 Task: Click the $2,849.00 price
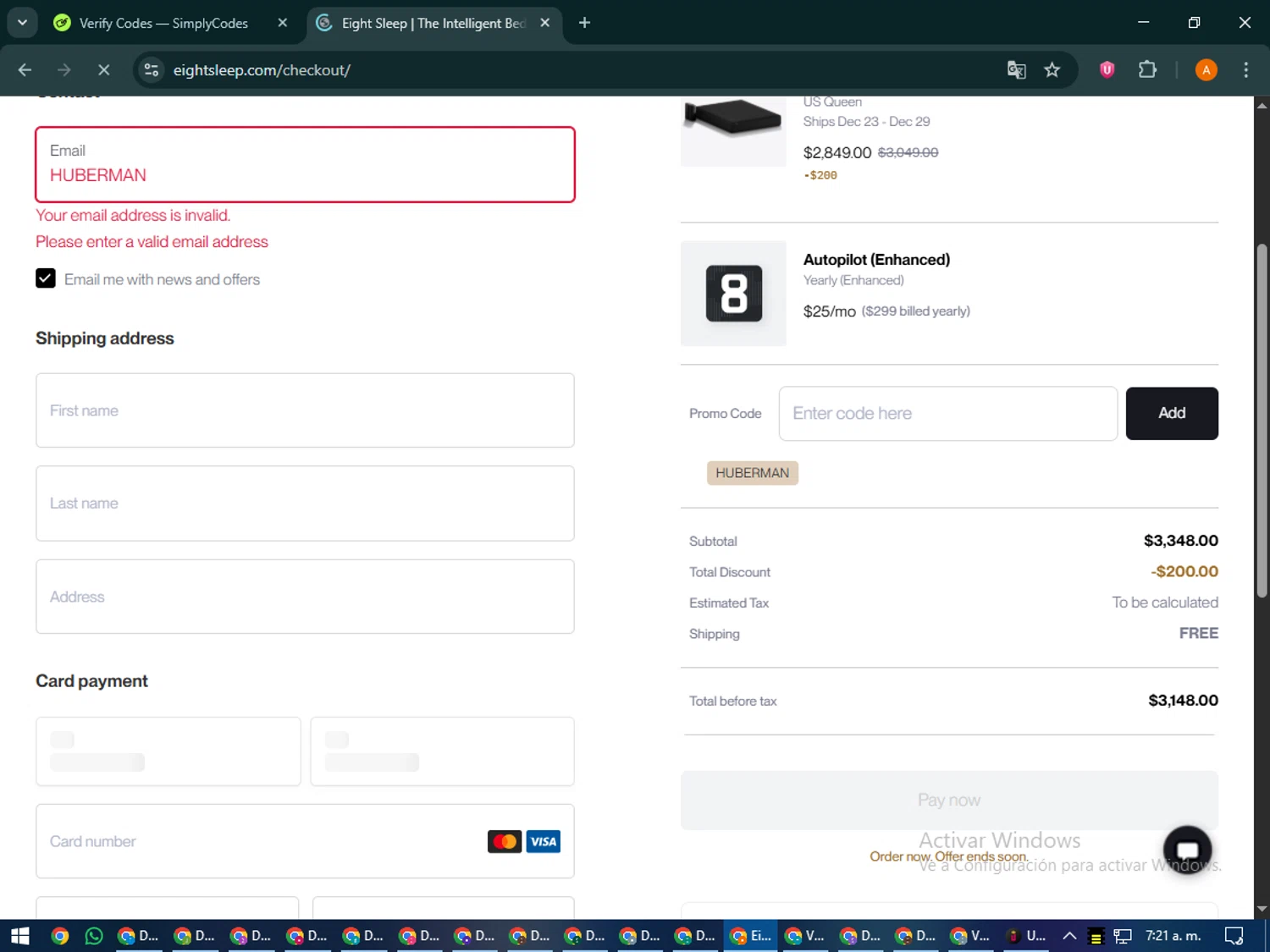[837, 152]
